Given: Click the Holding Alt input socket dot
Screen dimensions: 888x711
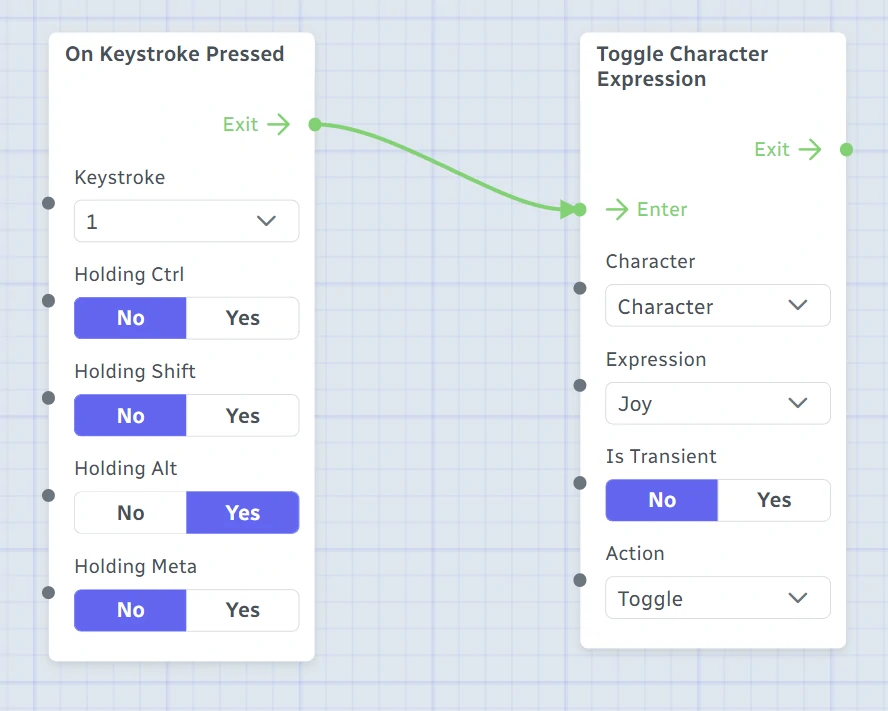Looking at the screenshot, I should [49, 495].
